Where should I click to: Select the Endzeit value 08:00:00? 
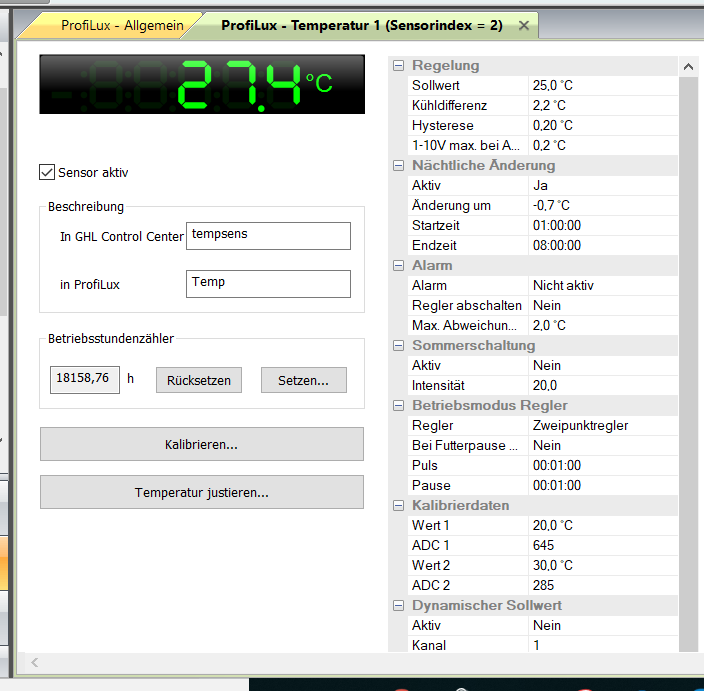tap(603, 246)
